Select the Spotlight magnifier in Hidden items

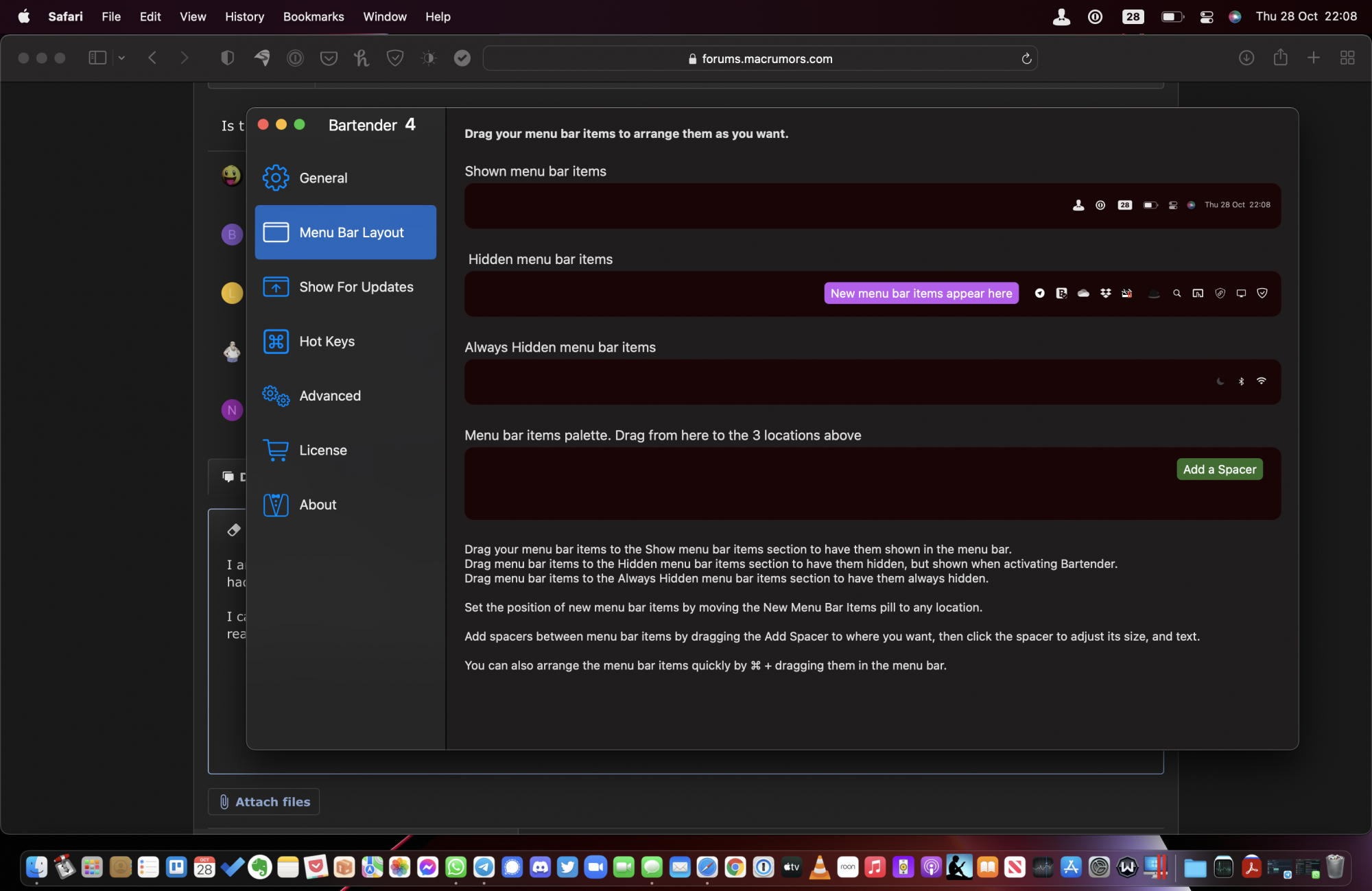click(1176, 293)
